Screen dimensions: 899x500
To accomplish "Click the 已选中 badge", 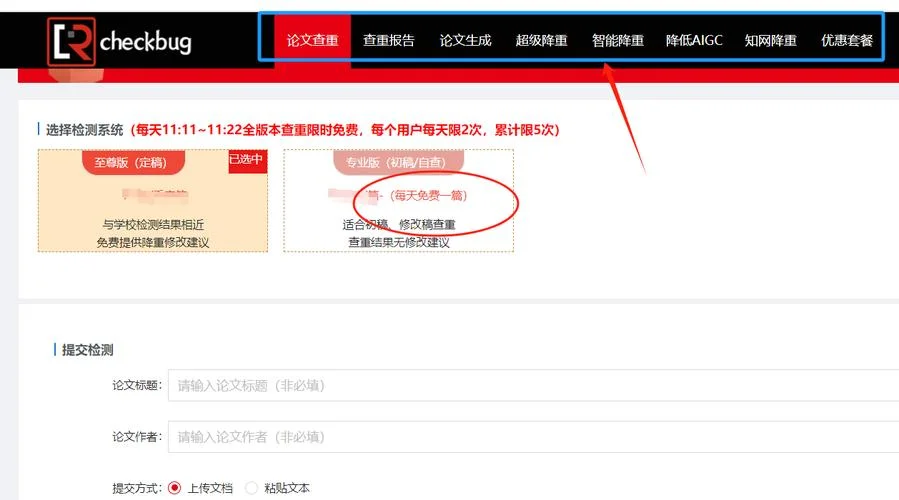I will pos(247,161).
